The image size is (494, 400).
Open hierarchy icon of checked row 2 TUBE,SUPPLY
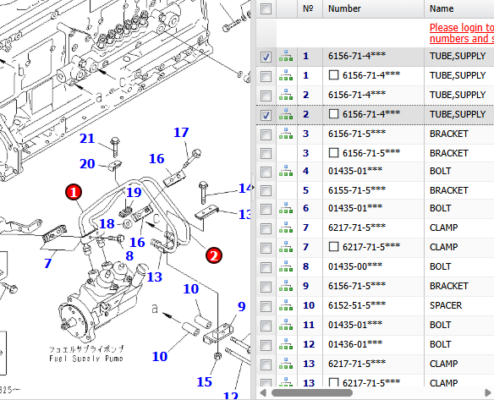(286, 114)
